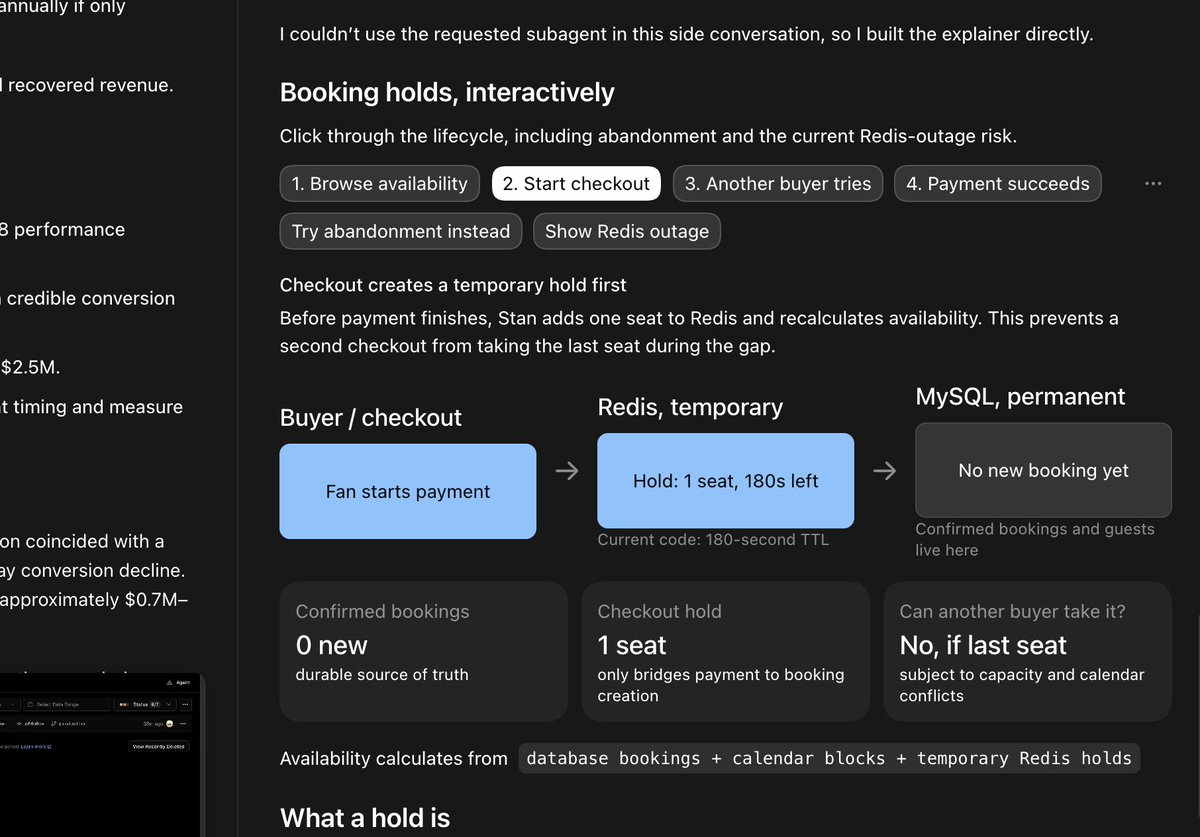Click the Can another buyer take it? card

pos(1028,652)
